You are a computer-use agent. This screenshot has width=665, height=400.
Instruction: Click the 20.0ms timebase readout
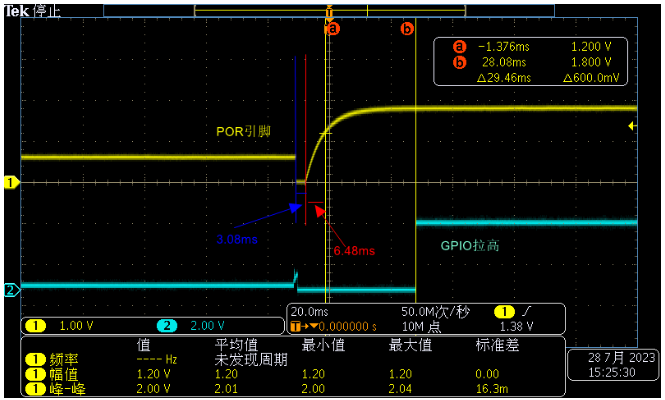point(309,312)
